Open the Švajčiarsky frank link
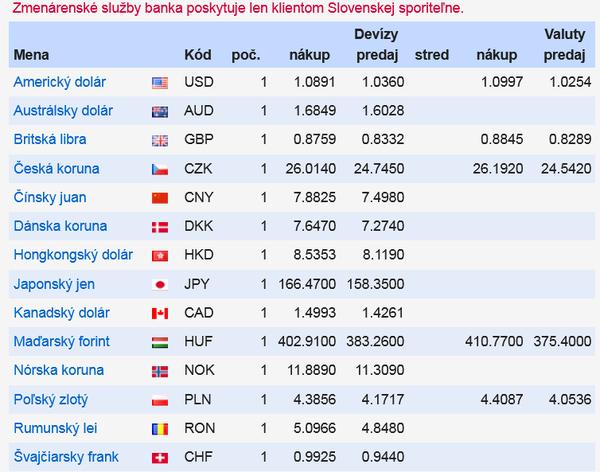The height and width of the screenshot is (472, 600). pos(66,458)
